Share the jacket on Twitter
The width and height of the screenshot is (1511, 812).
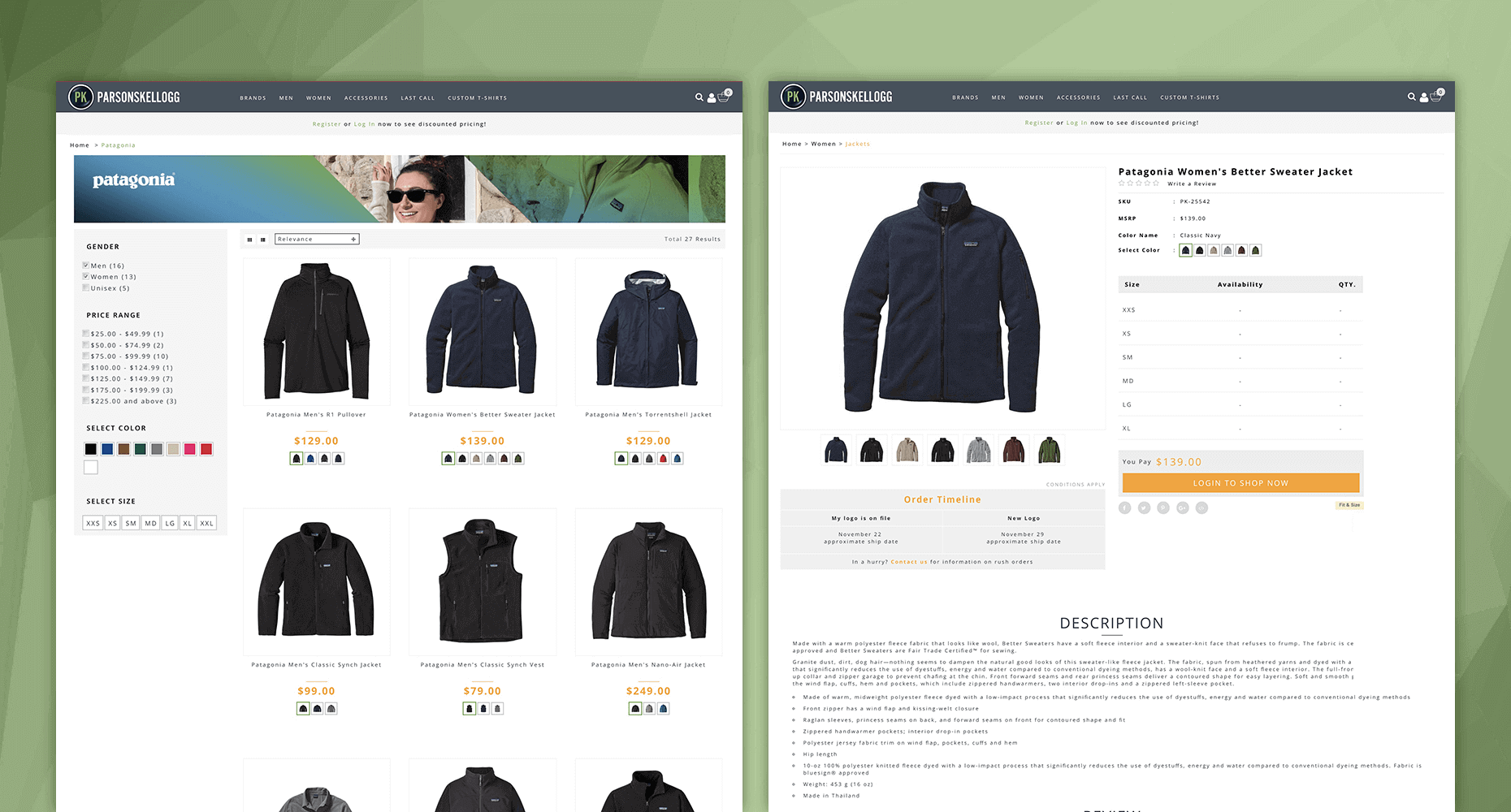(1144, 508)
